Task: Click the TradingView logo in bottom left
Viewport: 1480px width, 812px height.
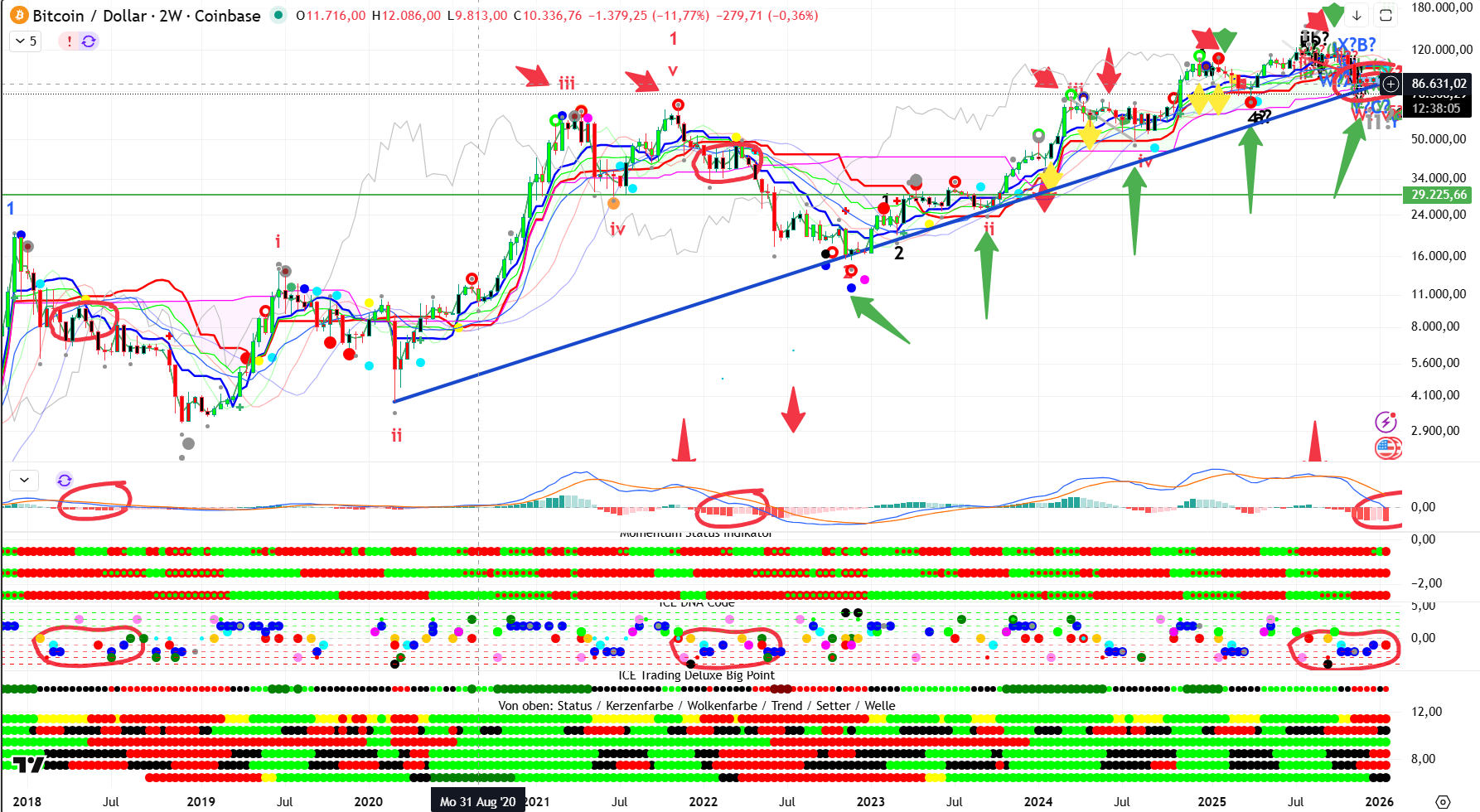Action: click(x=28, y=765)
